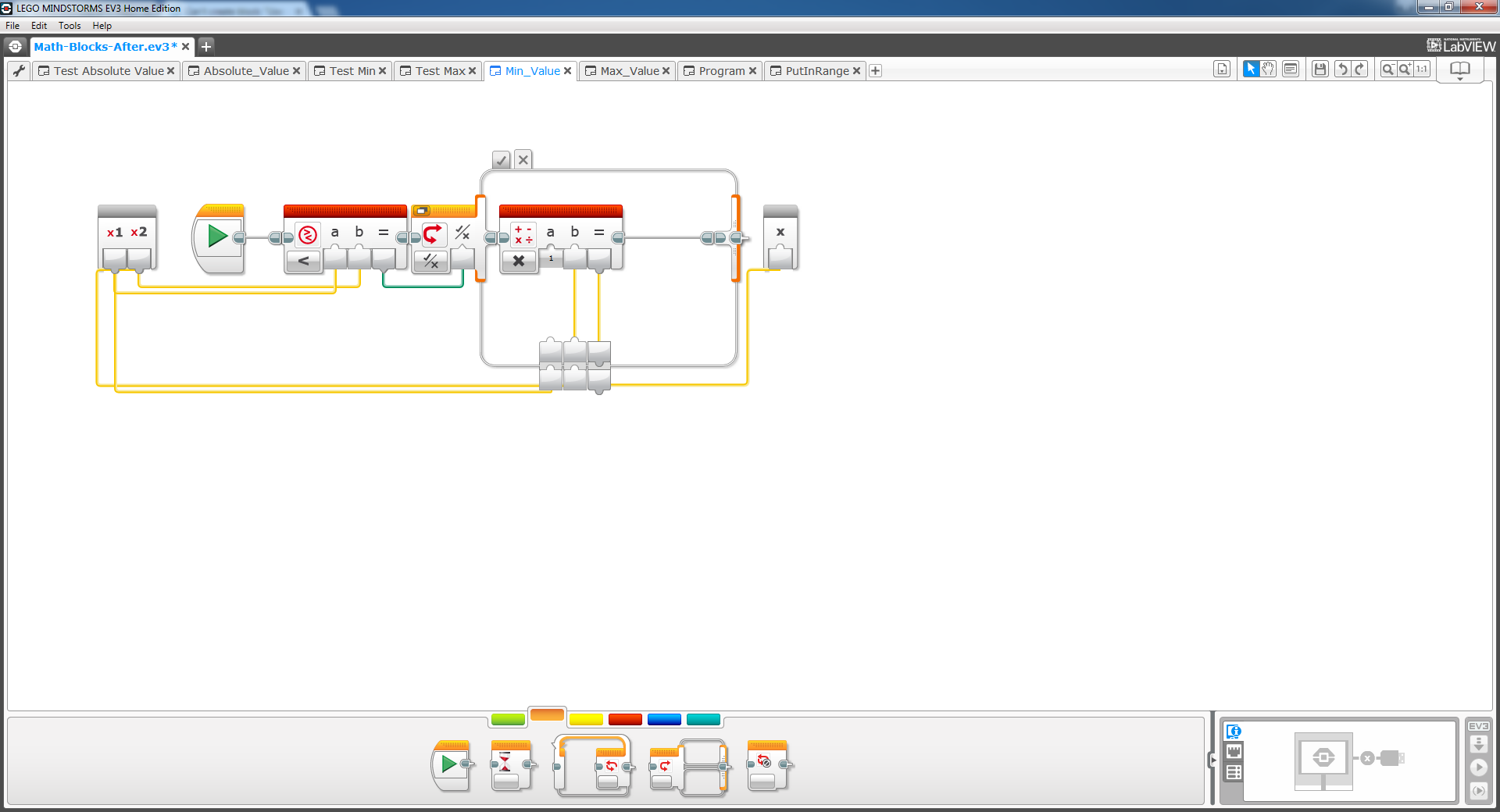Viewport: 1500px width, 812px height.
Task: Switch to the Max_Value tab
Action: tap(630, 71)
